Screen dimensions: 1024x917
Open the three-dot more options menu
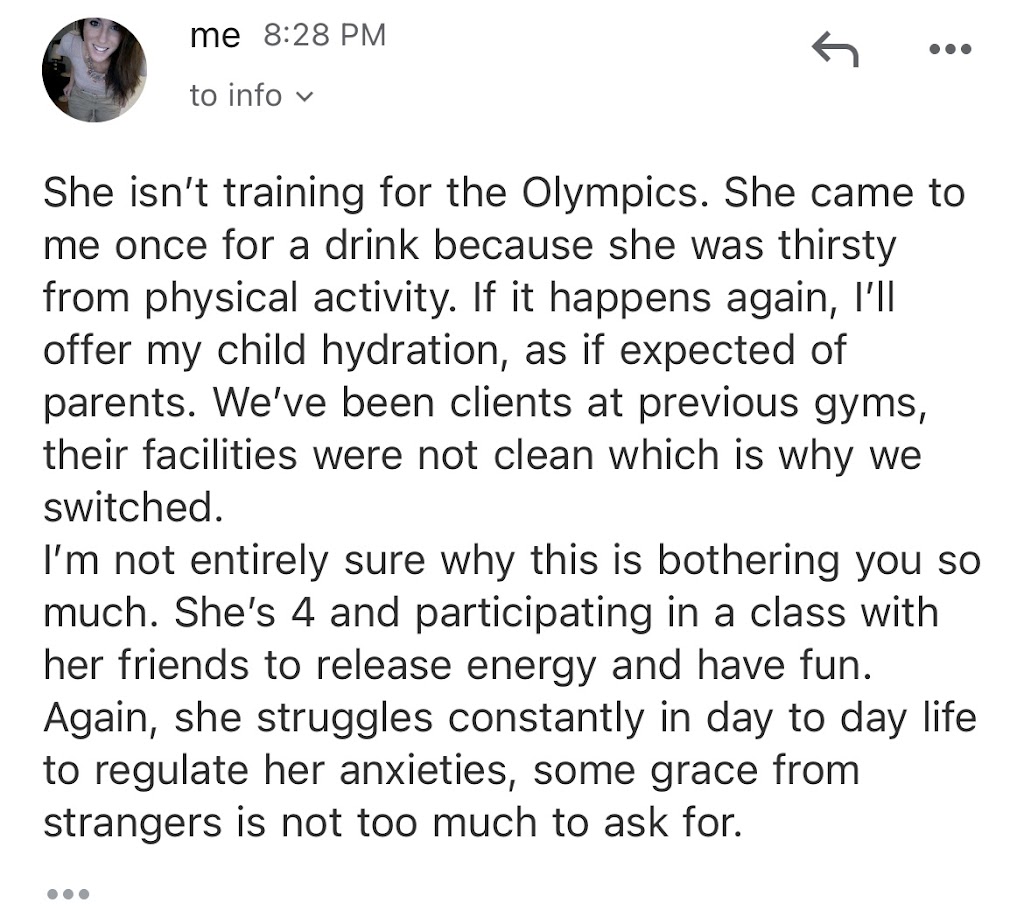click(x=949, y=50)
